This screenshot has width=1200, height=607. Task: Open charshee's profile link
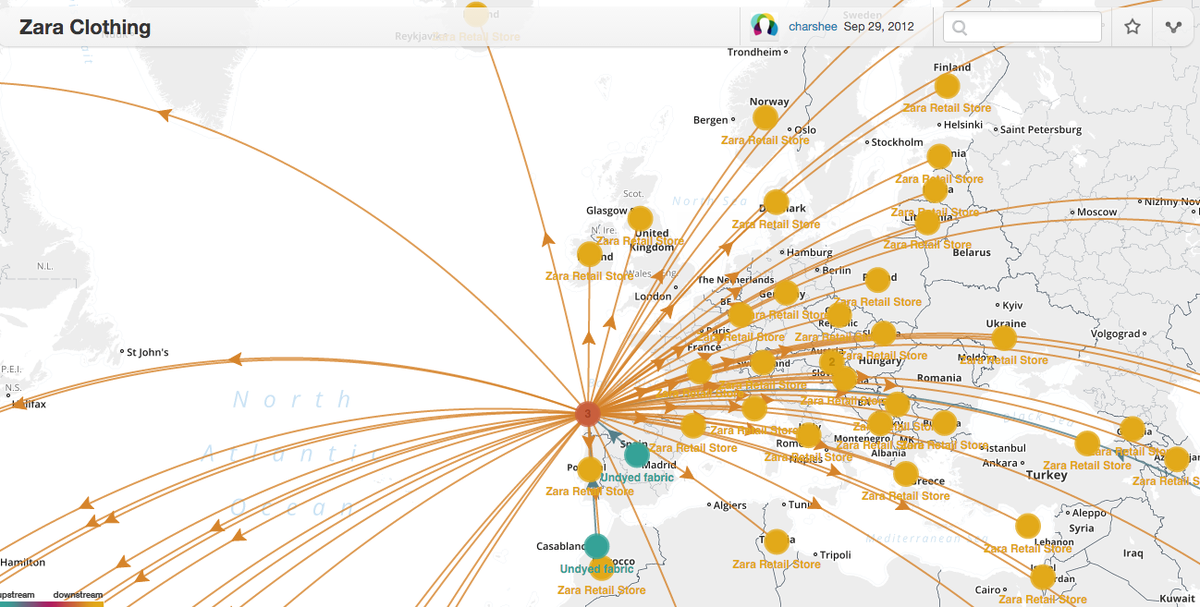coord(811,27)
